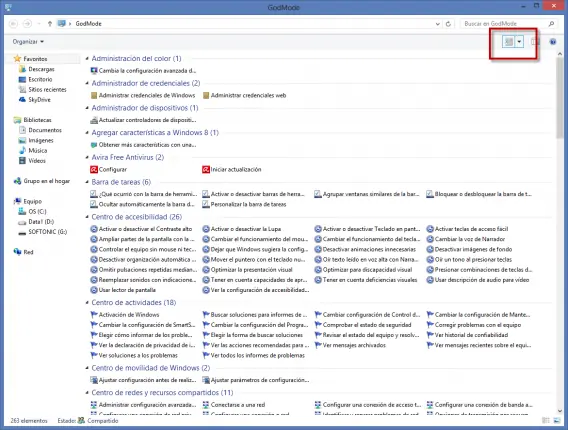Open Sitios recientes in sidebar
Screen dimensions: 568x430
point(43,89)
